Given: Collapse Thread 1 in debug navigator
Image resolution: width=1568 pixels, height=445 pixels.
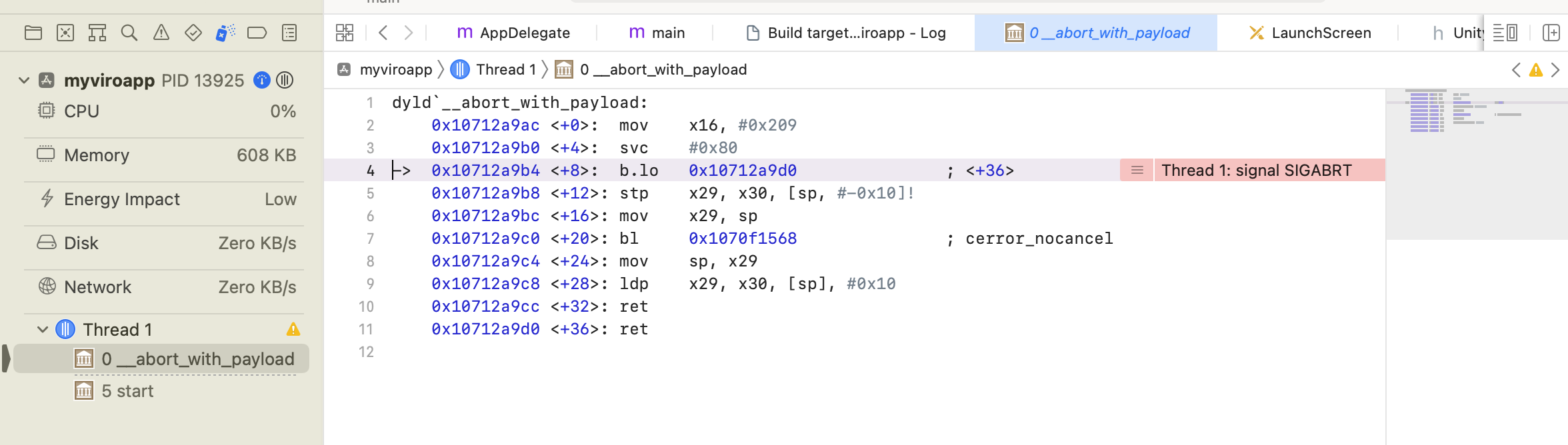Looking at the screenshot, I should [x=43, y=329].
